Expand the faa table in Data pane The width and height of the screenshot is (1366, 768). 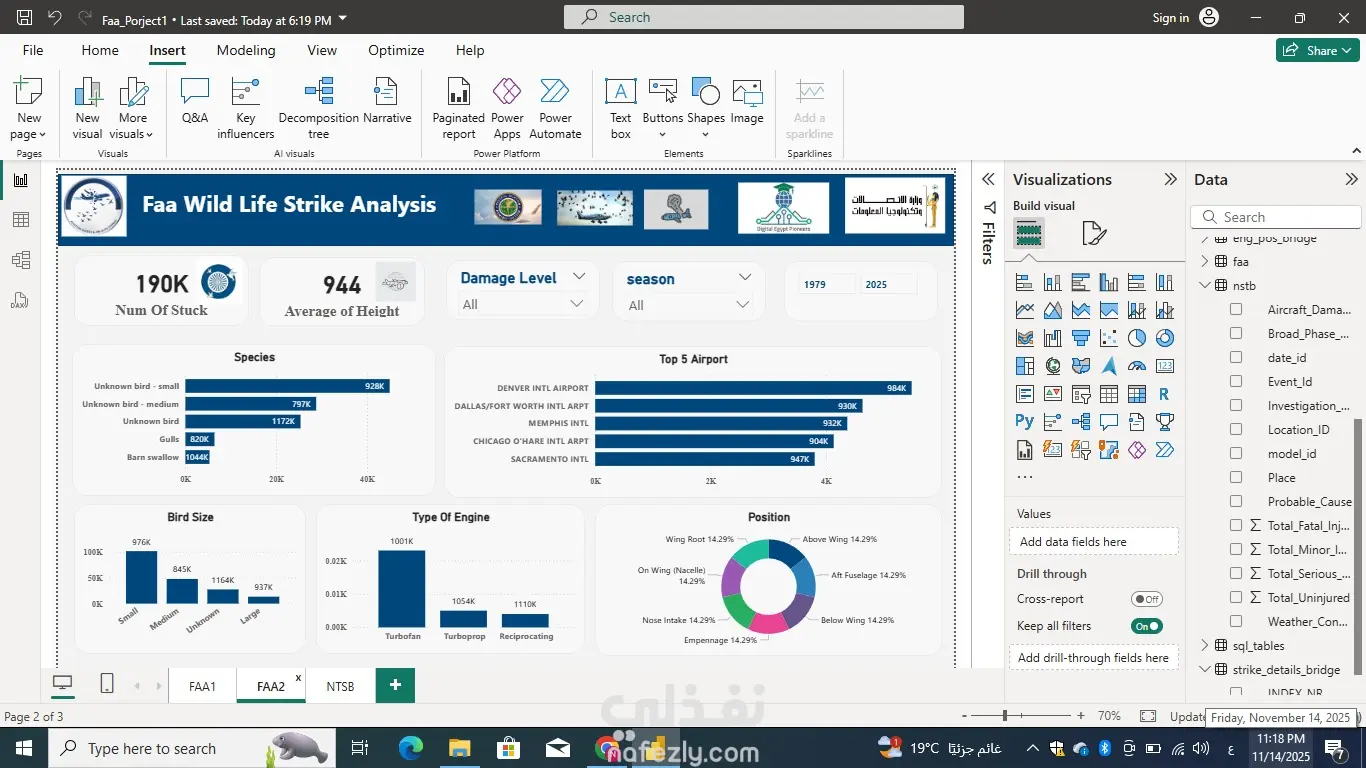point(1204,262)
